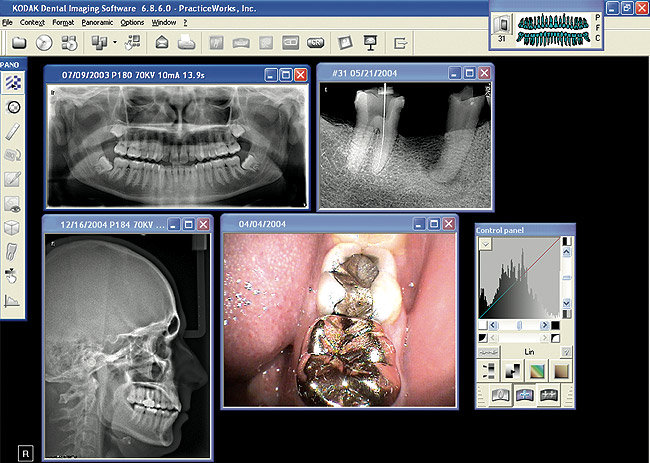The height and width of the screenshot is (463, 650).
Task: Click the envelope email icon in toolbar
Action: click(161, 44)
